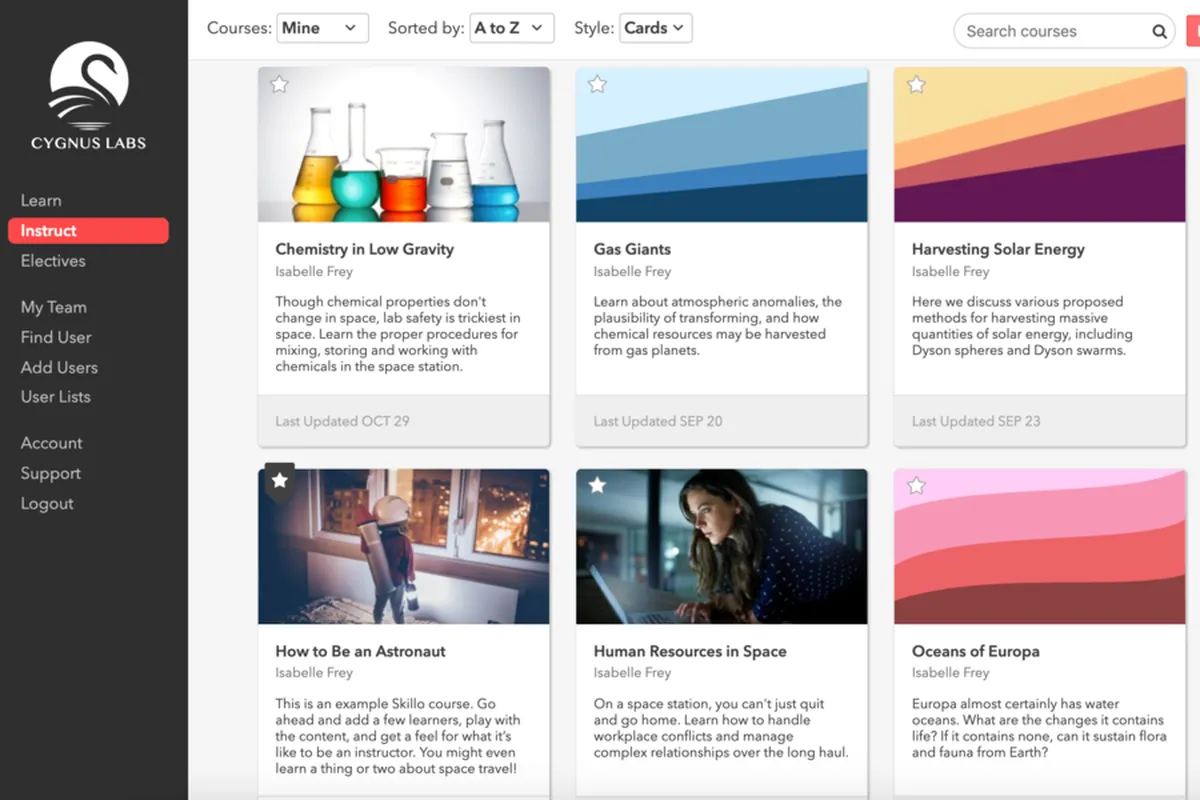The width and height of the screenshot is (1200, 800).
Task: Open the Style dropdown showing Cards
Action: point(655,28)
